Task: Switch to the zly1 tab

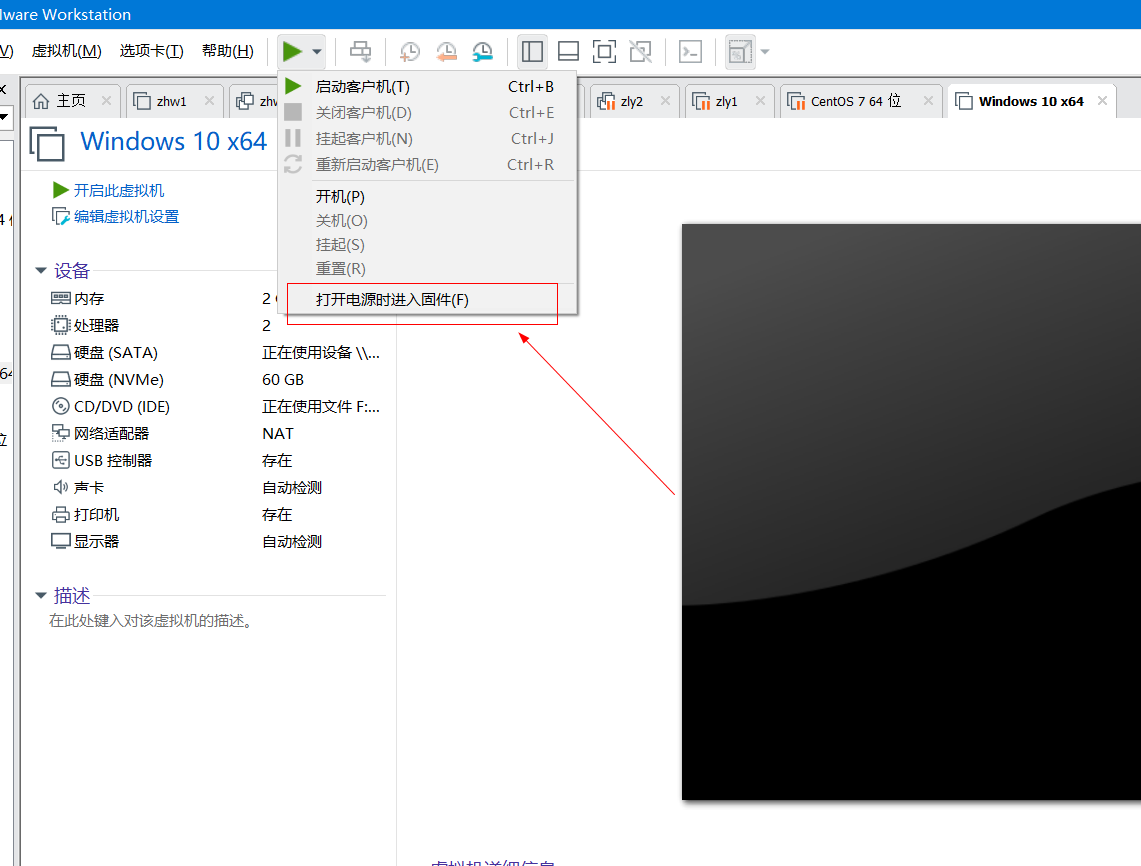Action: [x=726, y=101]
